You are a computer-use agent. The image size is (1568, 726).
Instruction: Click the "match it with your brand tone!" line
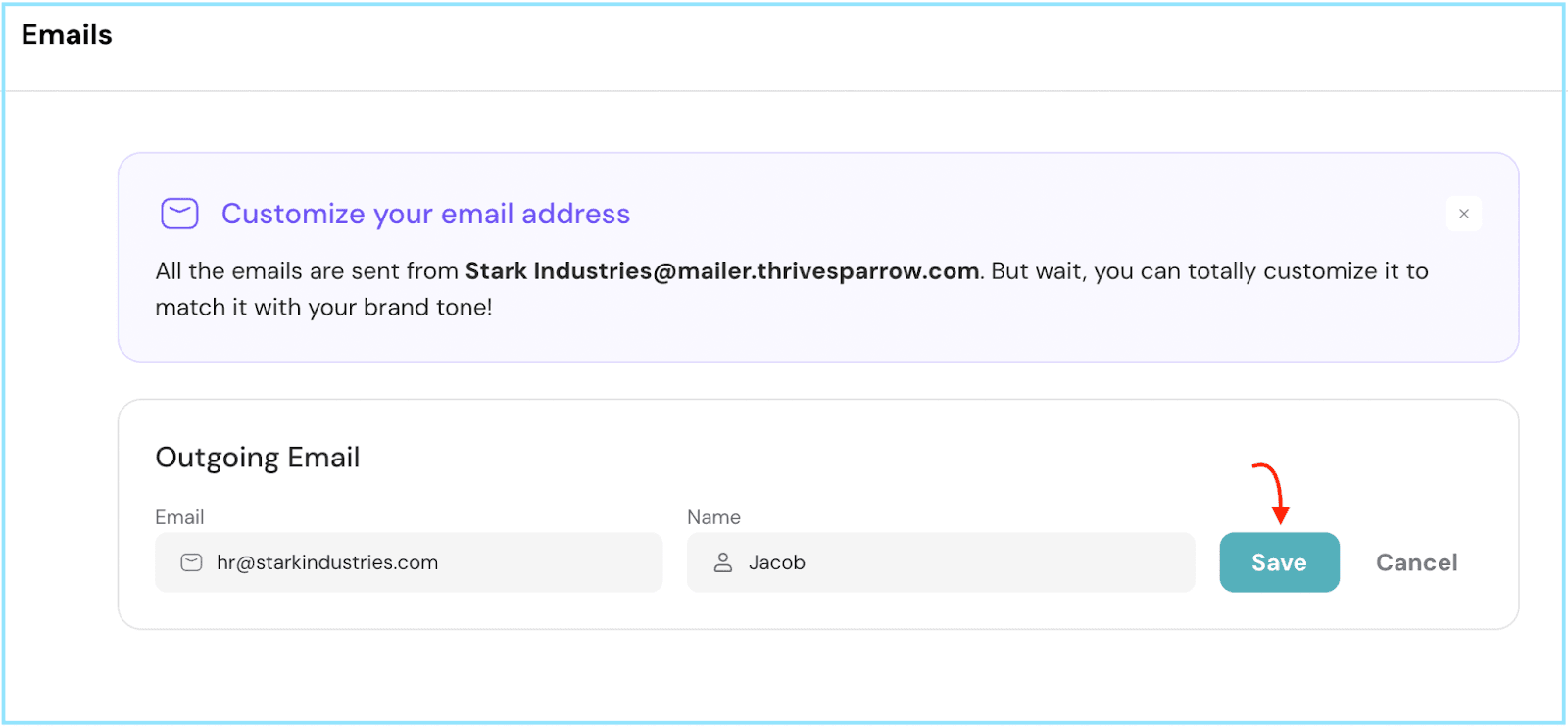(x=323, y=308)
